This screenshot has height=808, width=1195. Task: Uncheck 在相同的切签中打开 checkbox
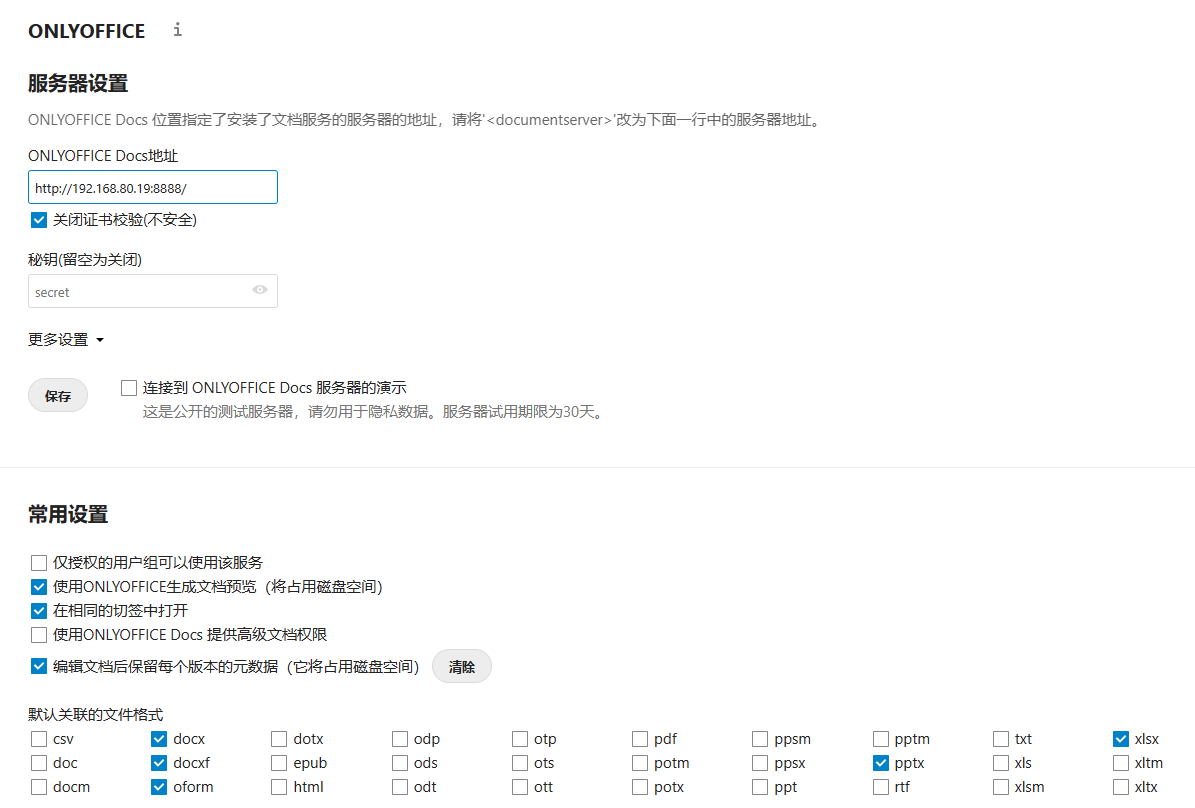[x=39, y=611]
